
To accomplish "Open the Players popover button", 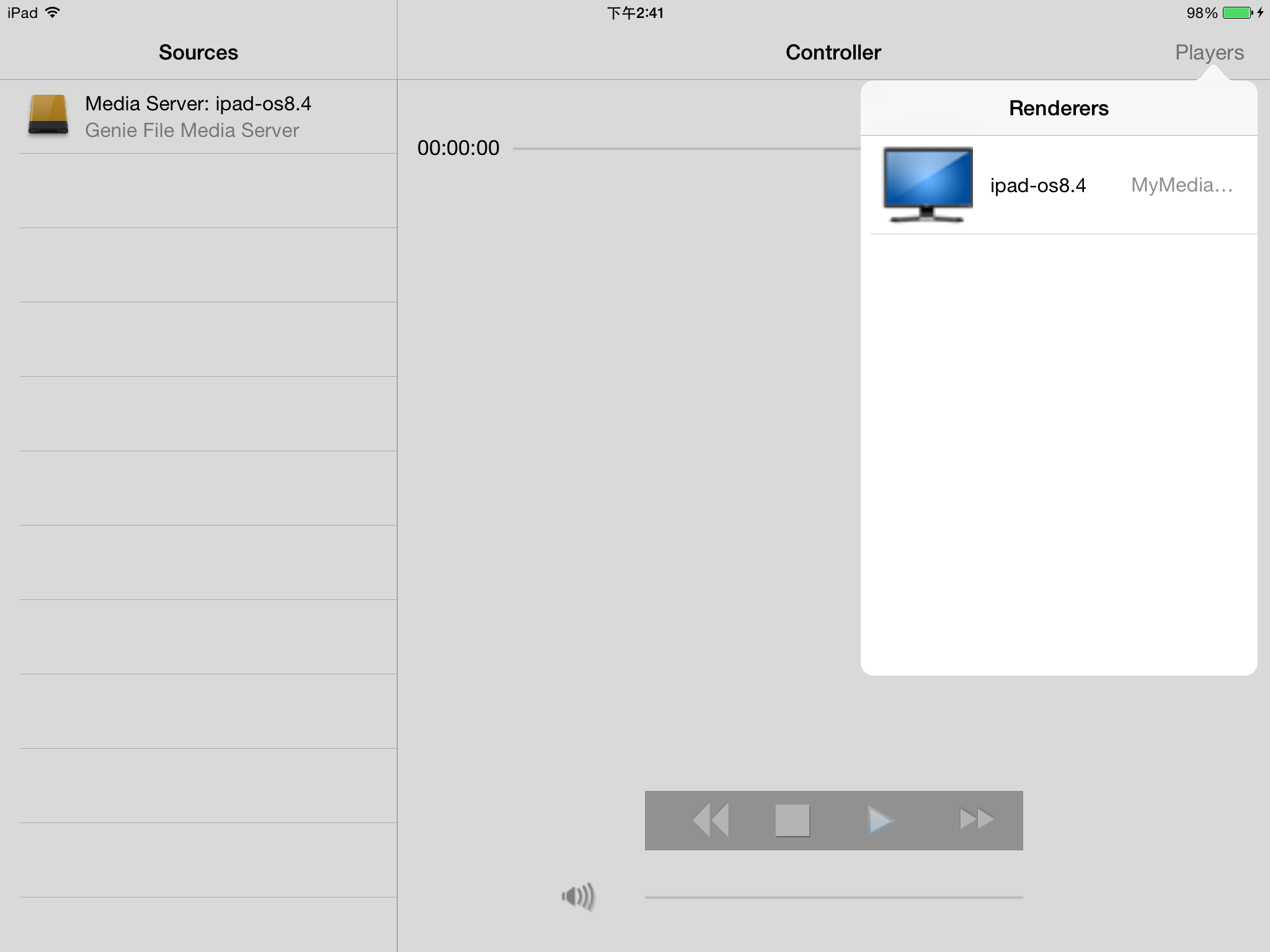I will (x=1209, y=53).
